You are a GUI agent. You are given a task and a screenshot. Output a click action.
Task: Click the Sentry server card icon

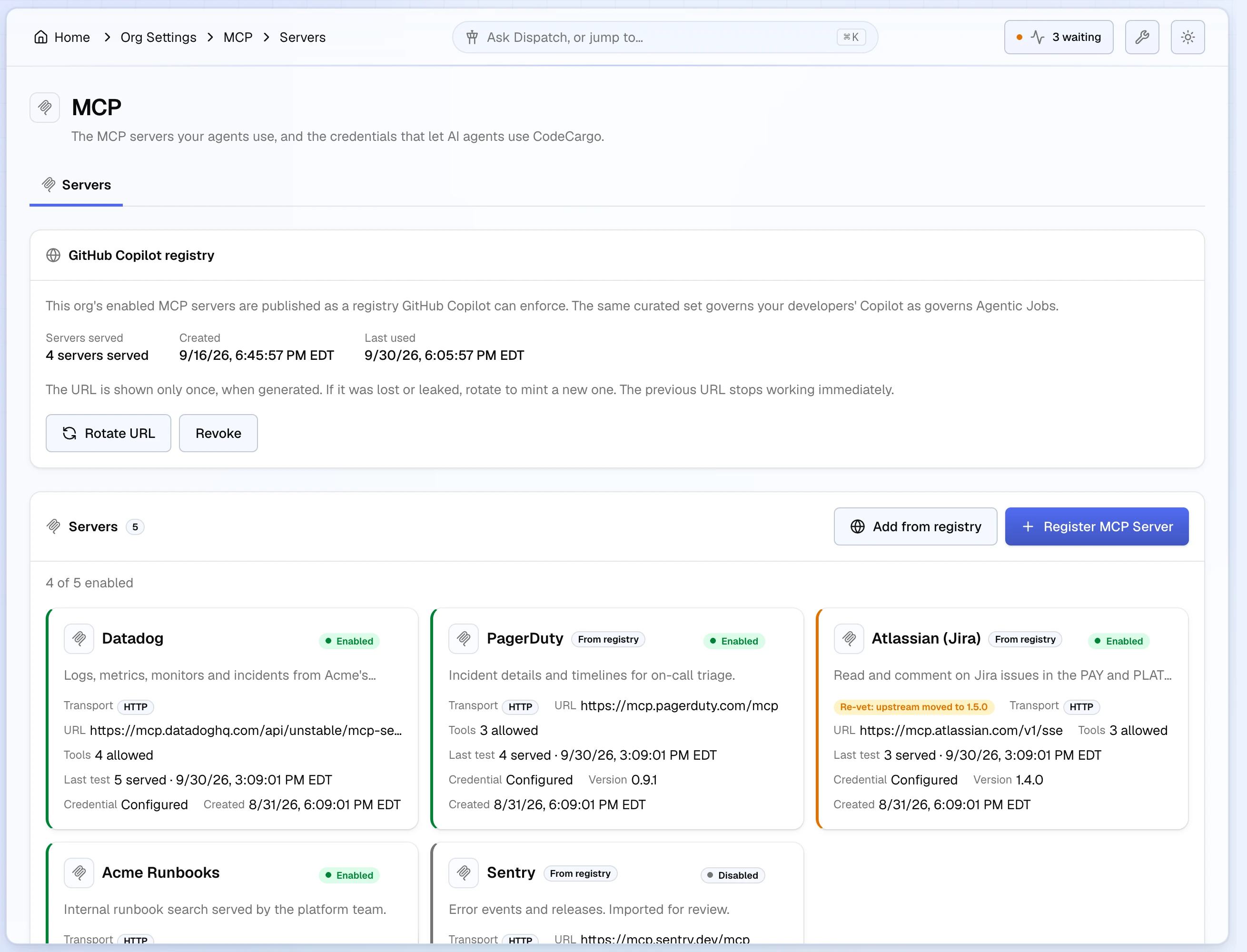tap(464, 873)
